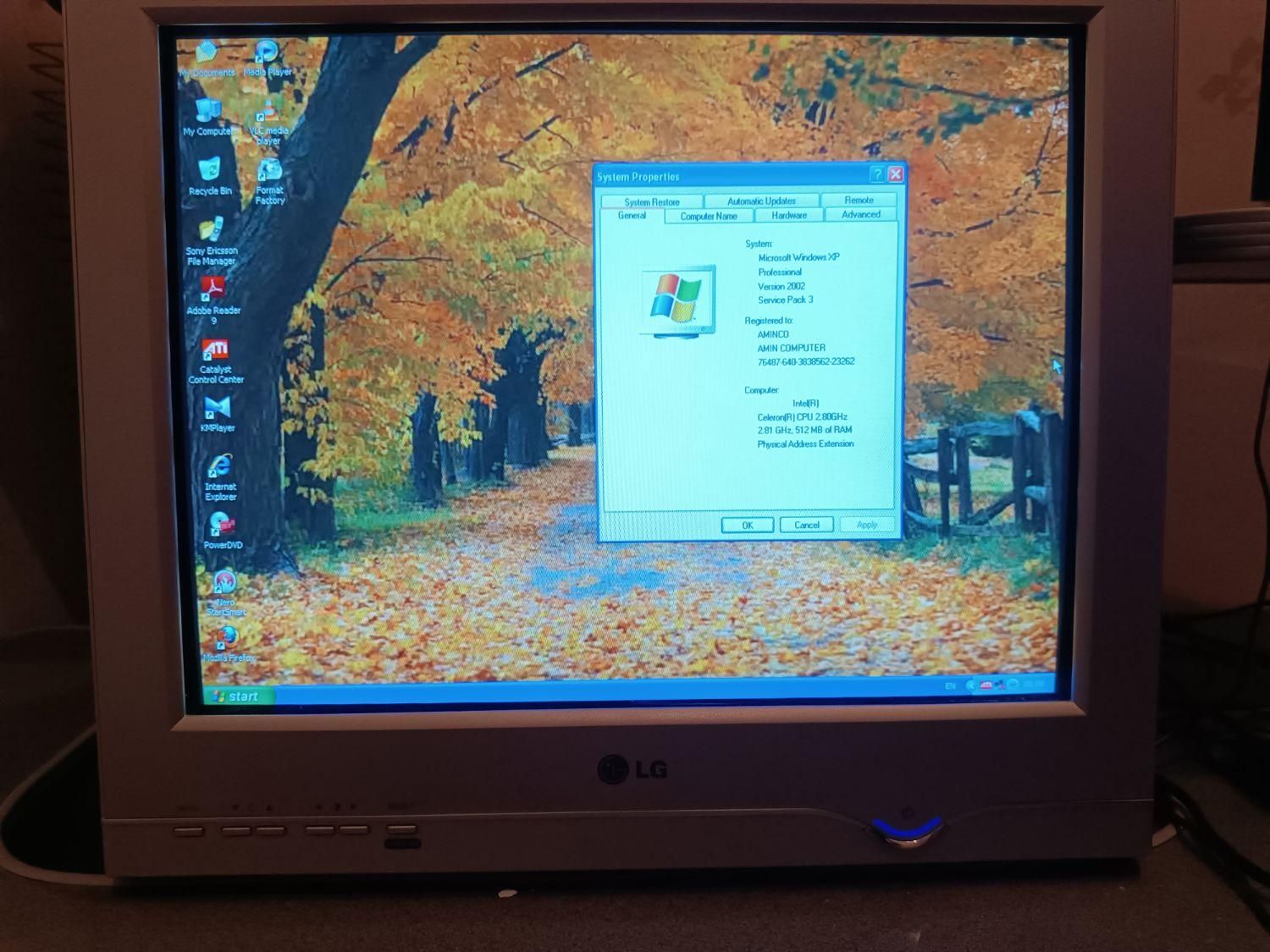Select the Adobe Reader 9 shortcut
Viewport: 1270px width, 952px height.
[x=213, y=301]
